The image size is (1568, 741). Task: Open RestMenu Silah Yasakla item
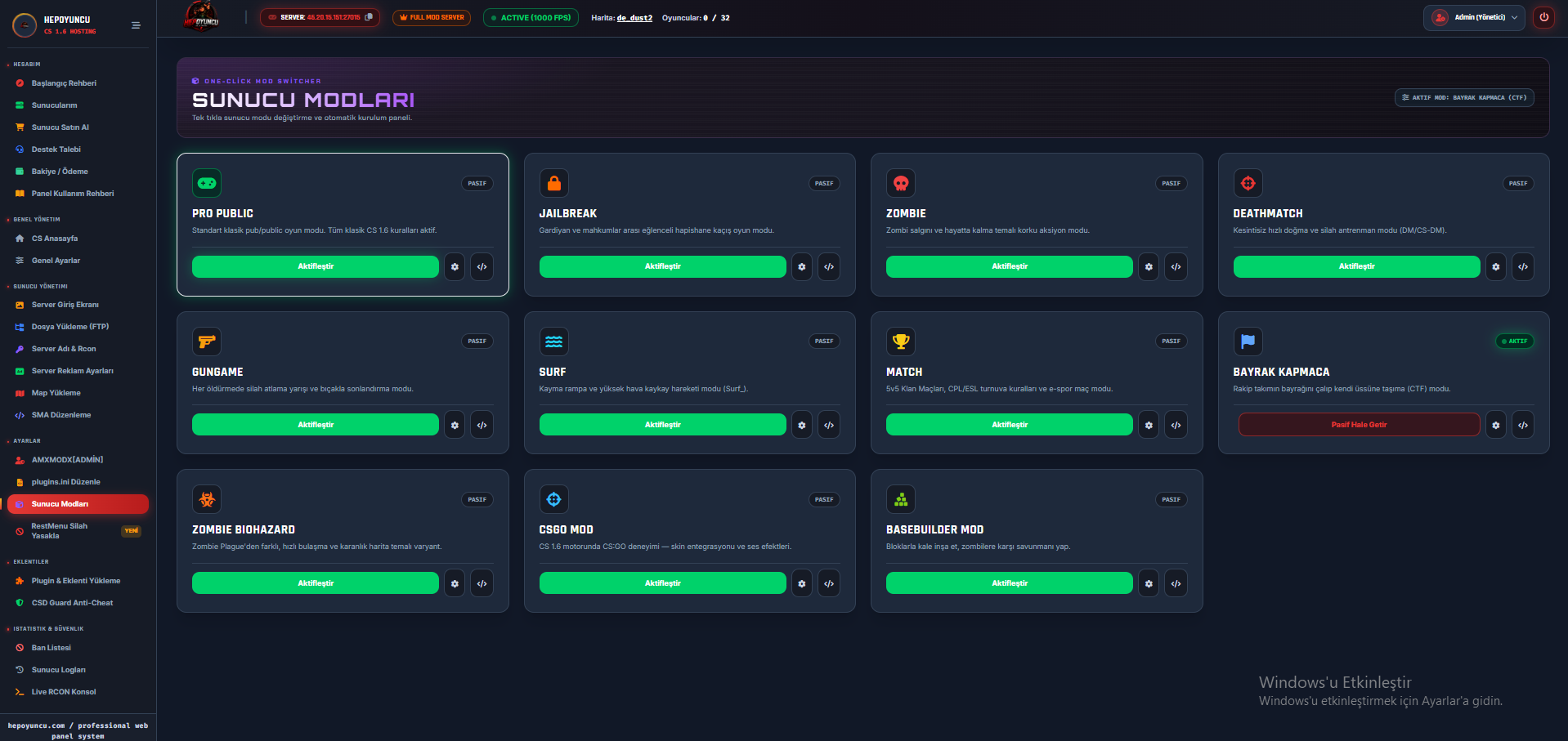point(78,531)
